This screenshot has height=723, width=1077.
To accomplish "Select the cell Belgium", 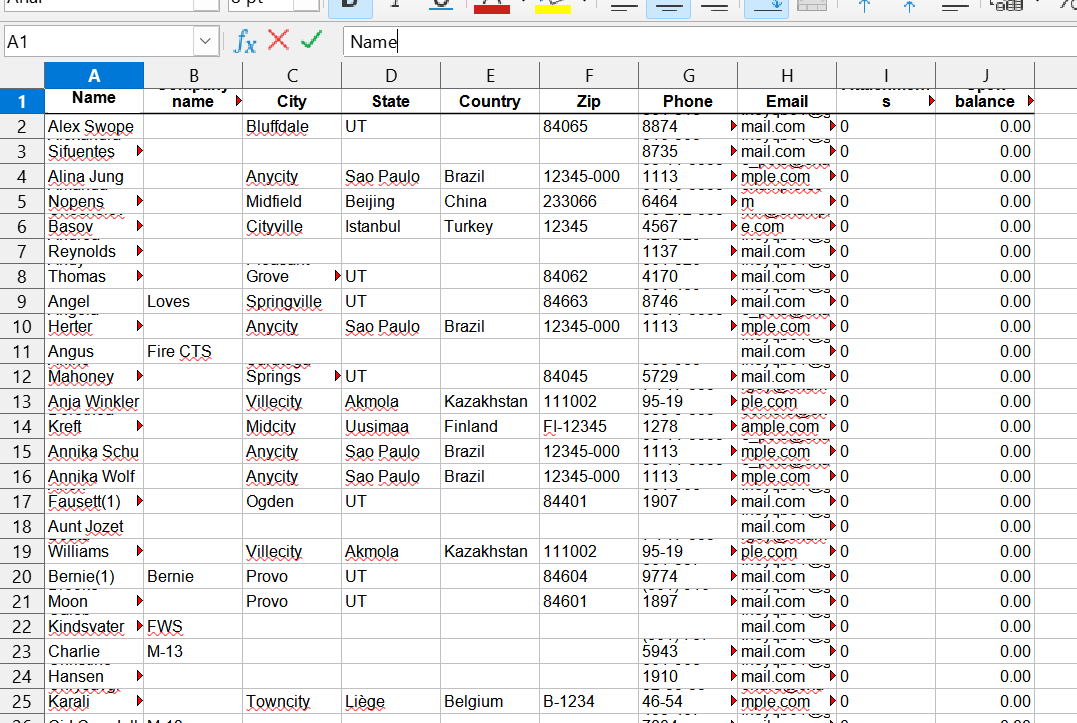I will [490, 702].
